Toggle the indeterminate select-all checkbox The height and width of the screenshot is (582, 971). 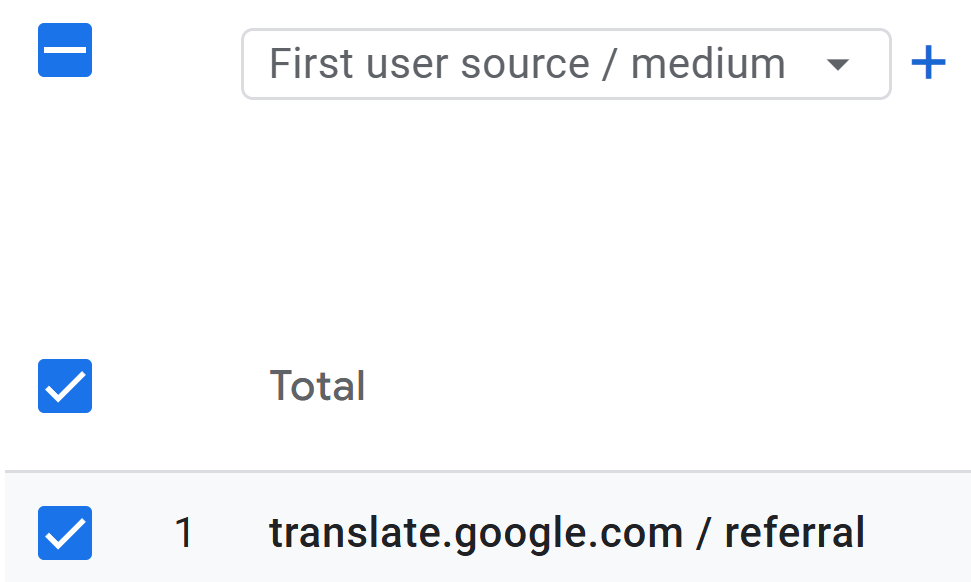click(x=65, y=50)
